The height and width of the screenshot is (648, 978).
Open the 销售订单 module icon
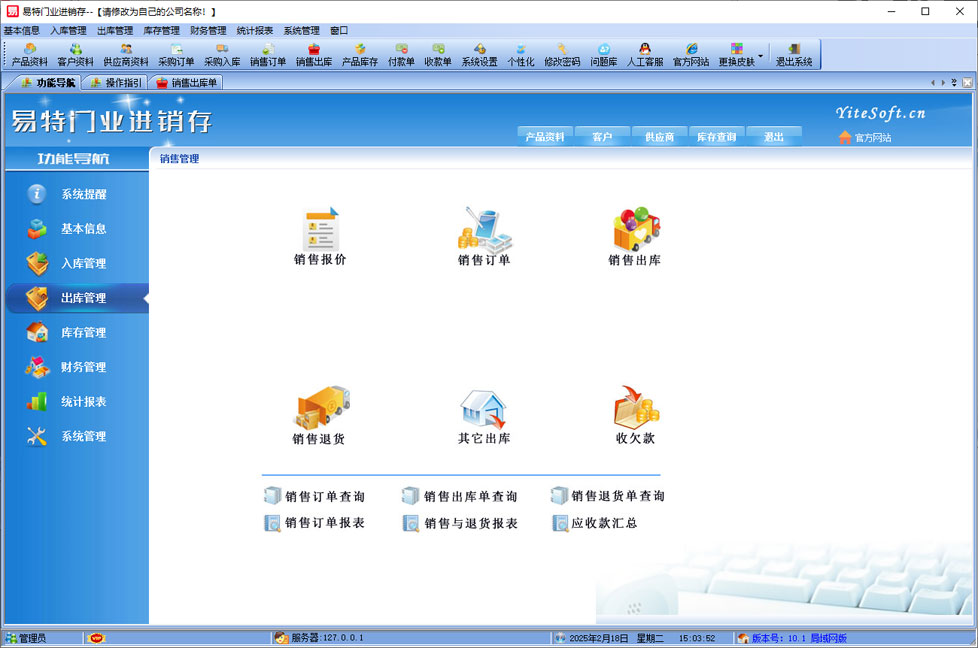484,232
